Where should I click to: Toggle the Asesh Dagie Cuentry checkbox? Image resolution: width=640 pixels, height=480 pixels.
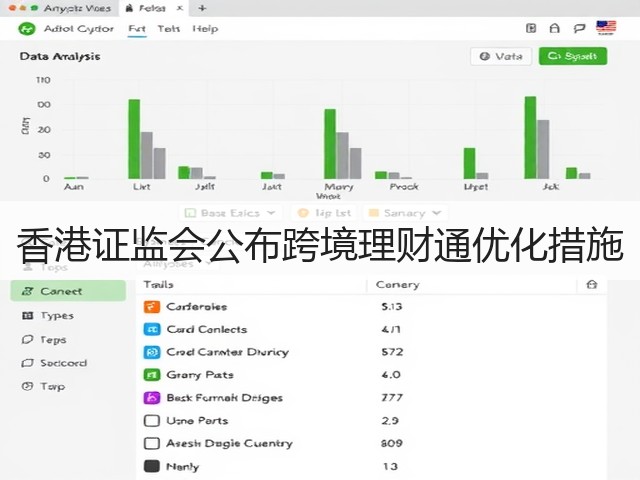point(152,443)
